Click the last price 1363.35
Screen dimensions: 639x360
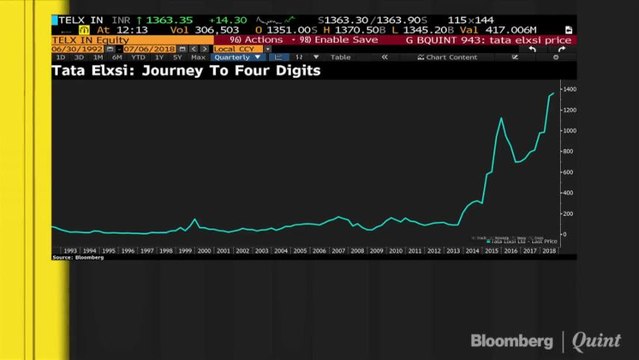pyautogui.click(x=170, y=20)
